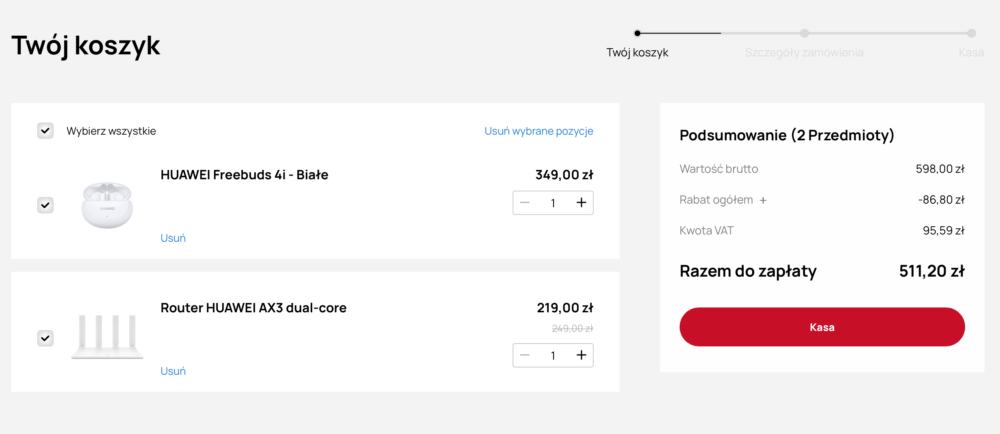
Task: Click the '219,00 zł' router price
Action: point(565,308)
